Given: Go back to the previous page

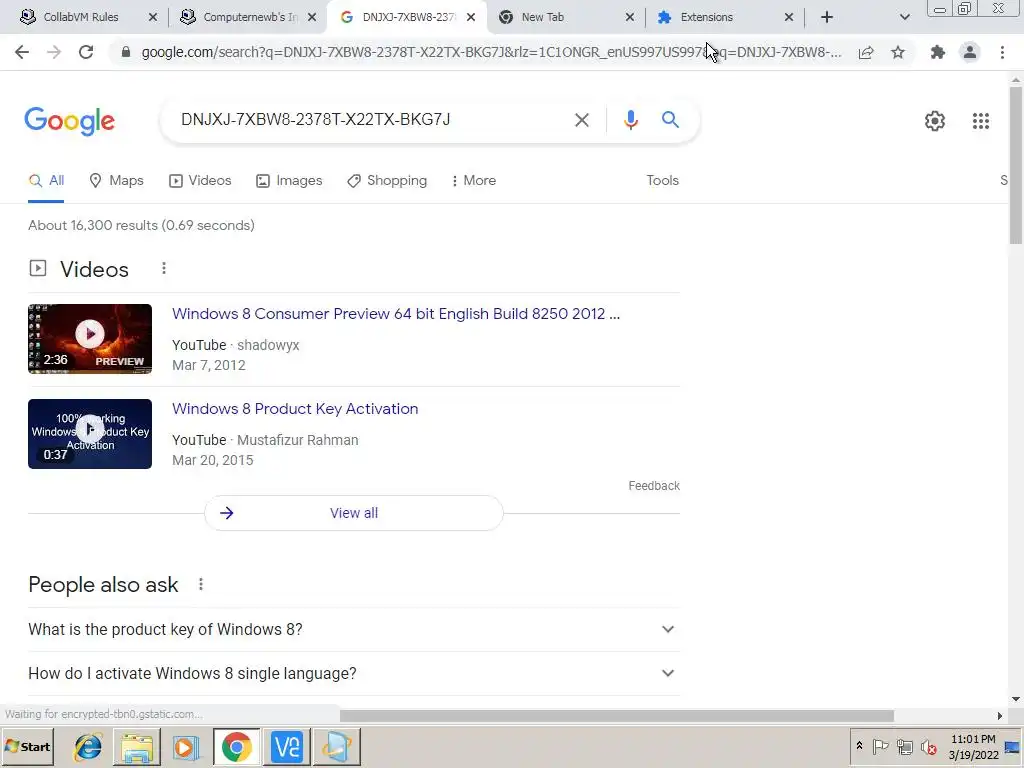Looking at the screenshot, I should pos(22,52).
